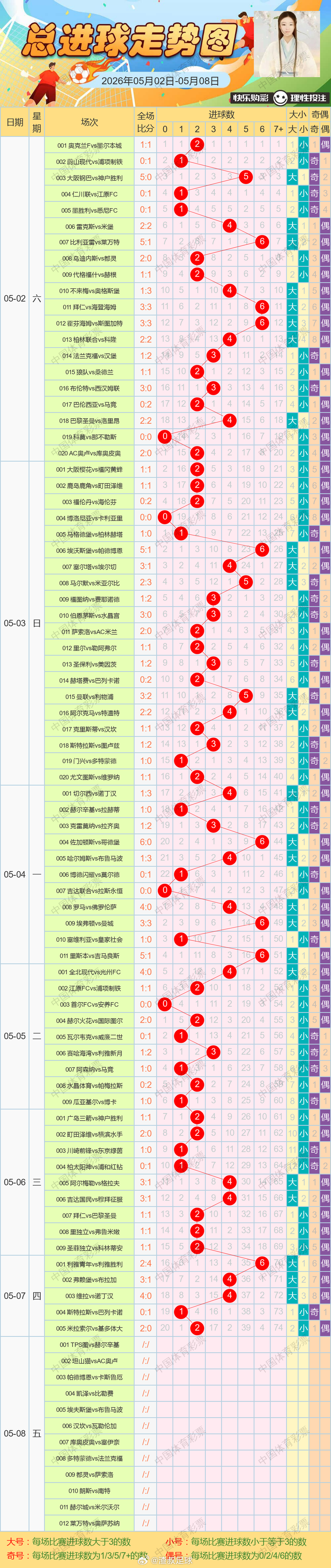Click match 019 门兴vs多特蒙德
The width and height of the screenshot is (331, 1568).
pyautogui.click(x=89, y=761)
